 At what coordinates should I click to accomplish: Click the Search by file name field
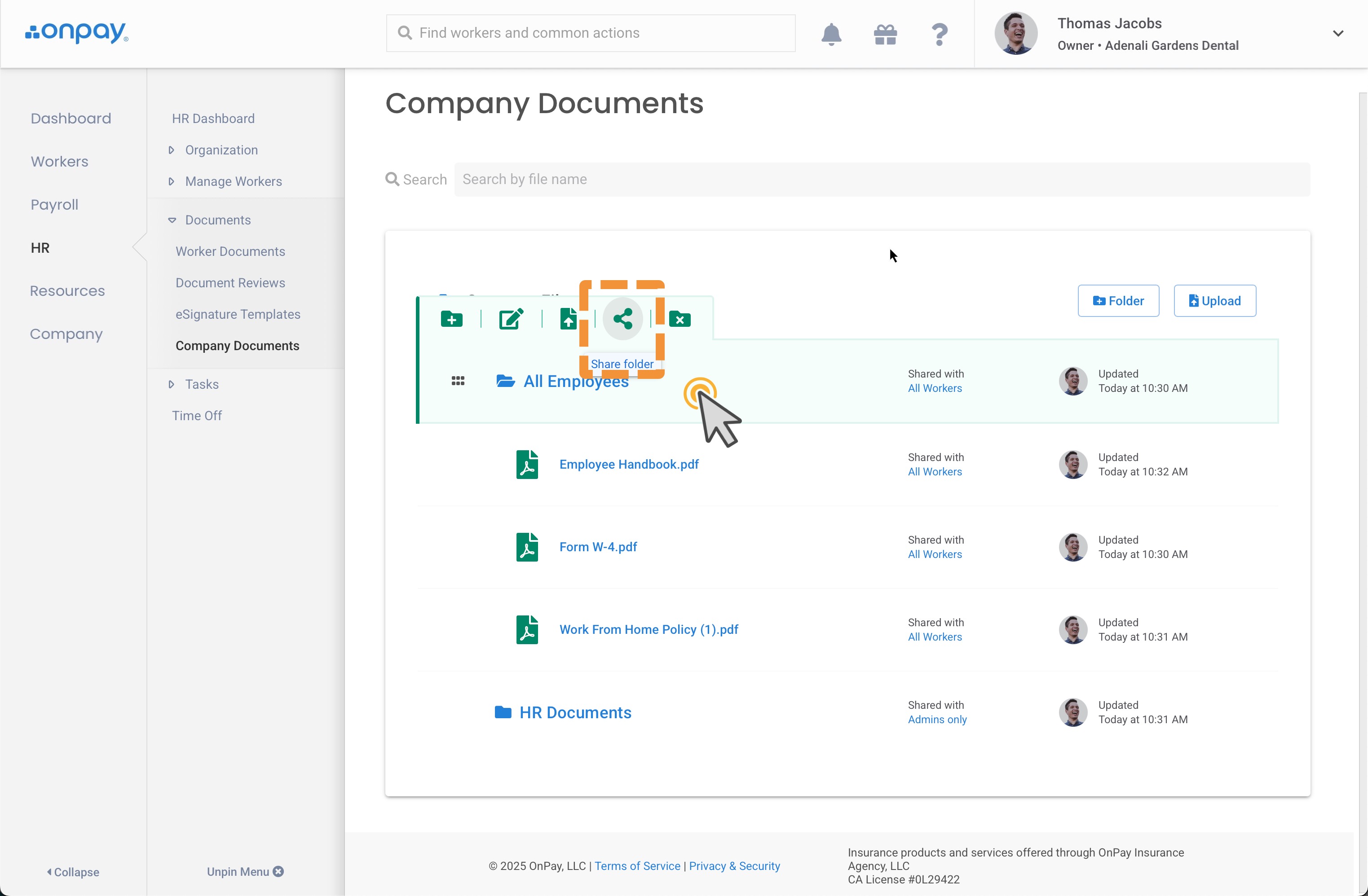click(x=882, y=180)
